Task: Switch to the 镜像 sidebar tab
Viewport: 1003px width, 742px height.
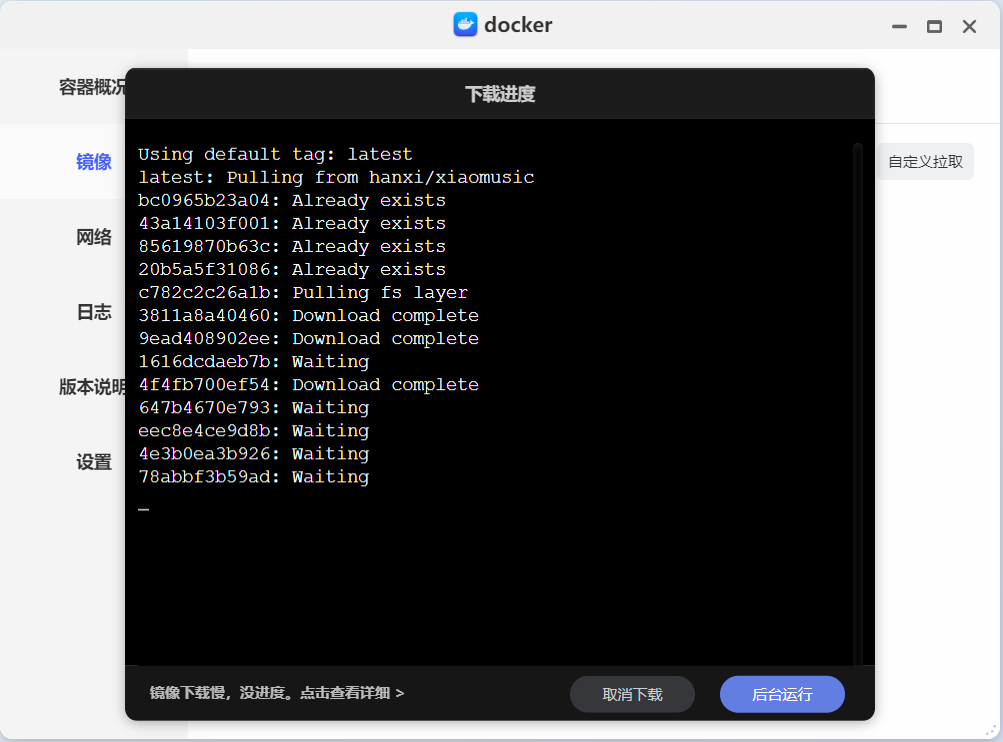Action: [94, 162]
